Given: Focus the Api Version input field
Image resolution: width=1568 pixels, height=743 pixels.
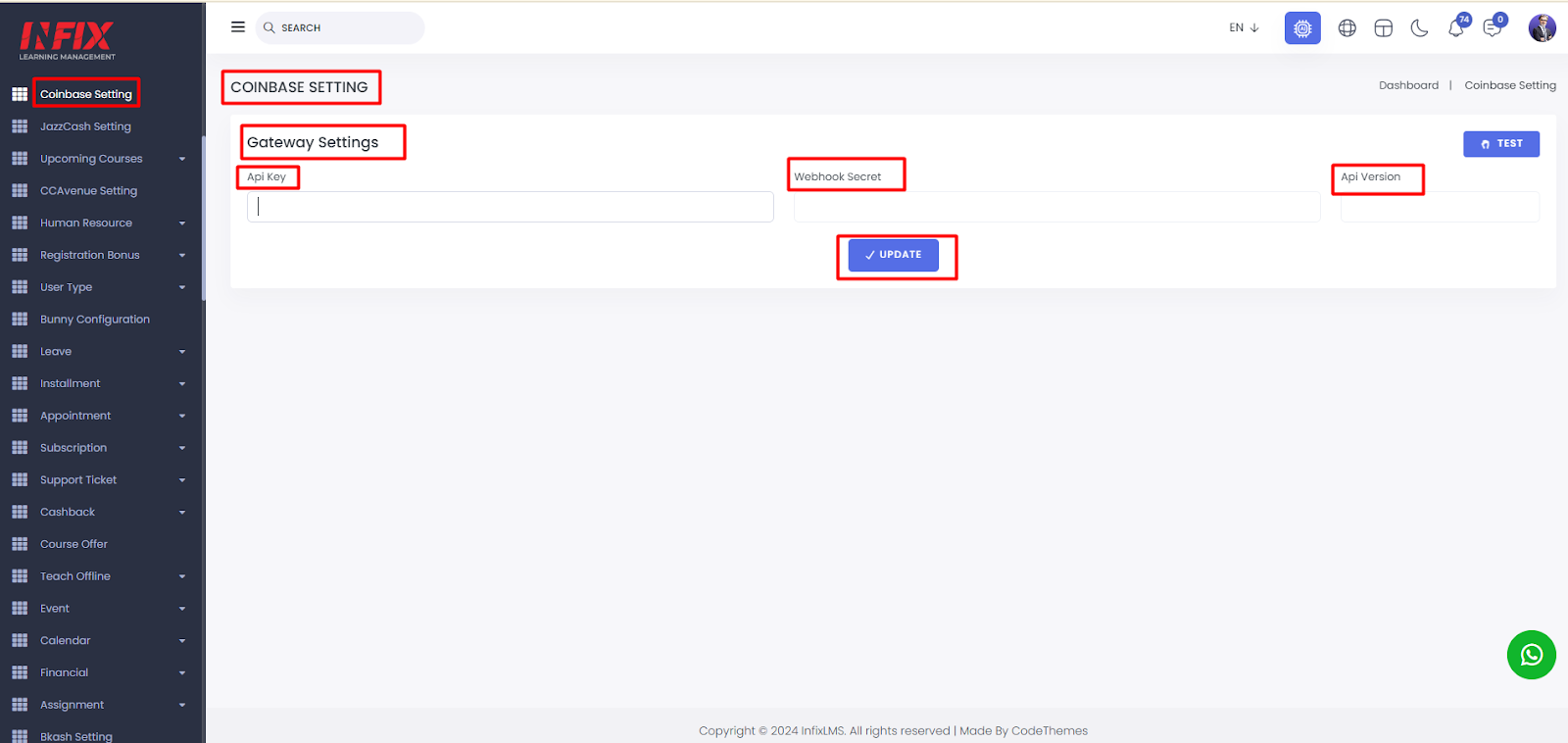Looking at the screenshot, I should pyautogui.click(x=1440, y=207).
